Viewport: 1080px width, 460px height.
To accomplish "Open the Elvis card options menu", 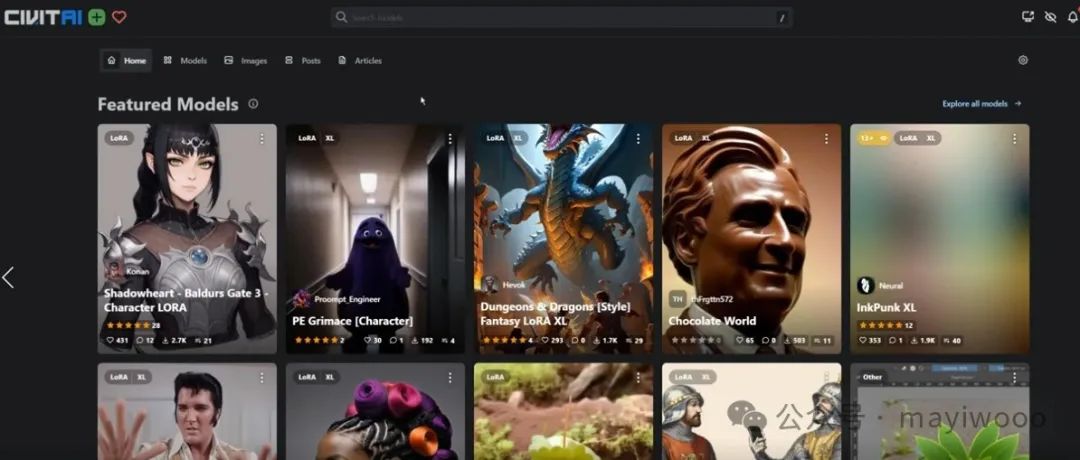I will [x=262, y=377].
